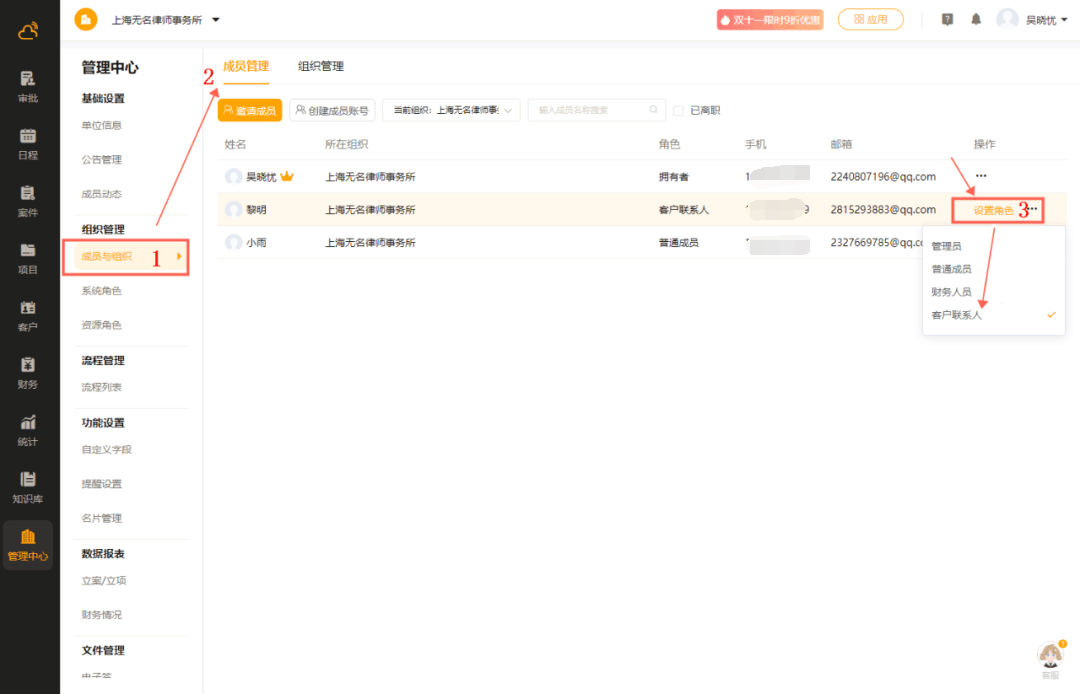The width and height of the screenshot is (1080, 694).
Task: Open the notification bell
Action: [975, 18]
